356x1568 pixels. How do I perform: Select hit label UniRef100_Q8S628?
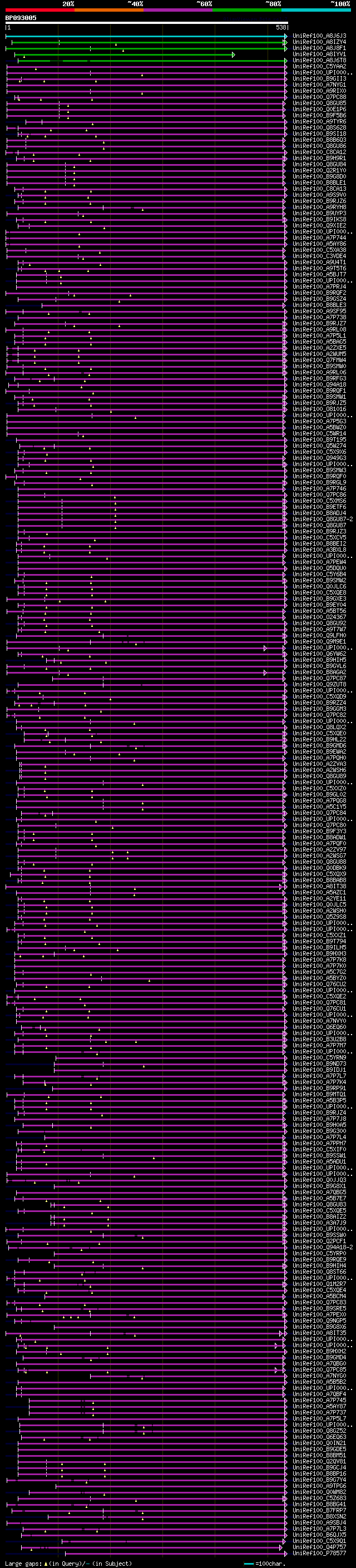click(x=319, y=128)
